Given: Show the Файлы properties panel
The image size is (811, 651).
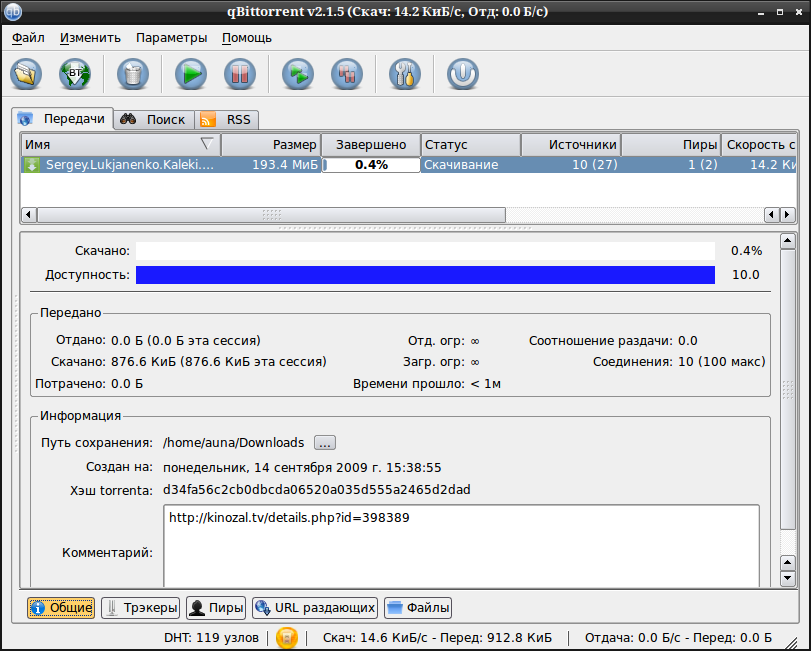Looking at the screenshot, I should coord(418,608).
